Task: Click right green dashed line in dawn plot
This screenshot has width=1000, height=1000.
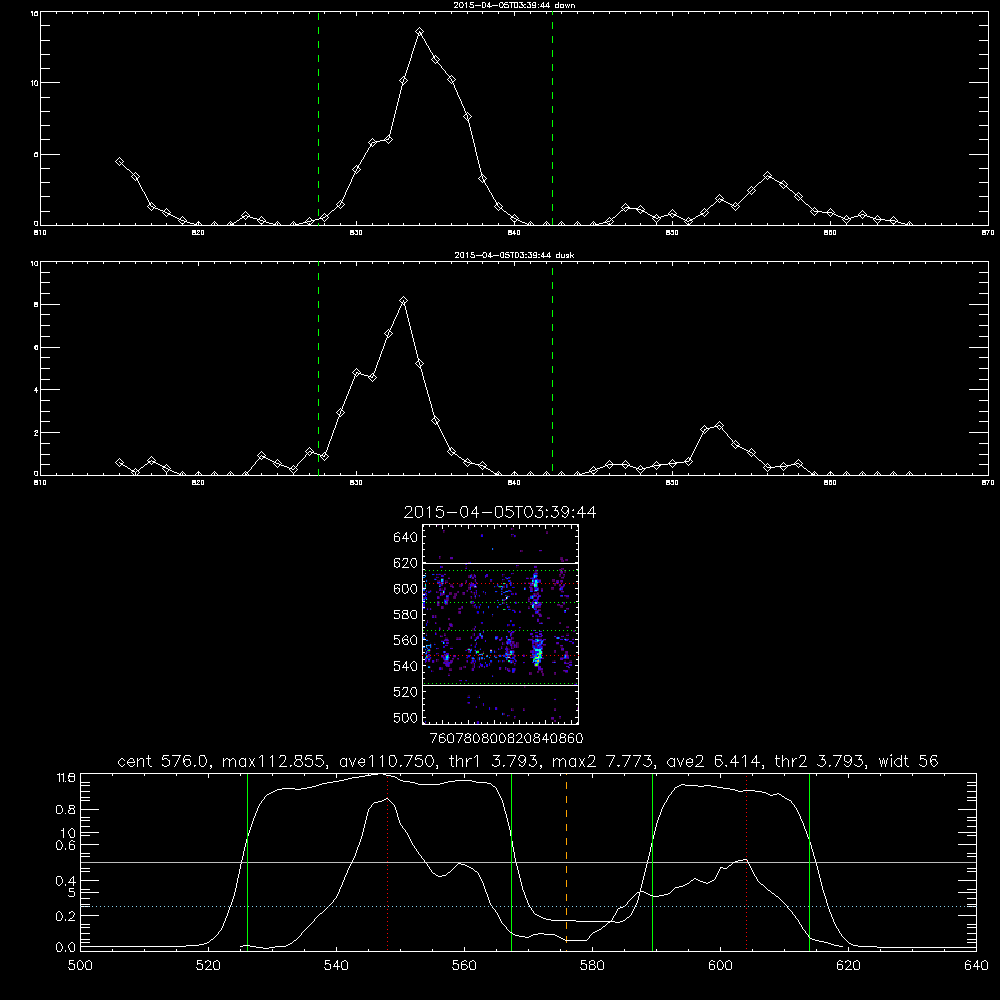Action: point(552,121)
